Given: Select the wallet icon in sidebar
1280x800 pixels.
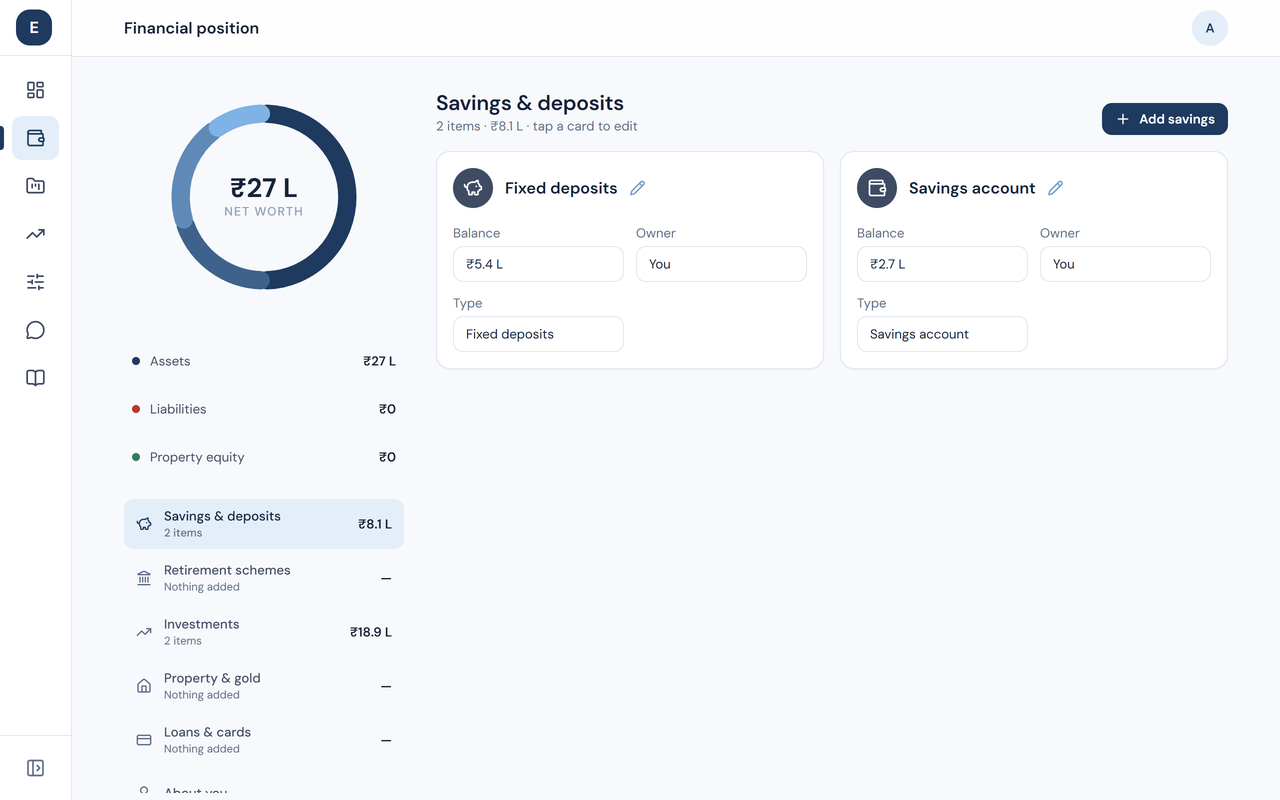Looking at the screenshot, I should [x=35, y=138].
